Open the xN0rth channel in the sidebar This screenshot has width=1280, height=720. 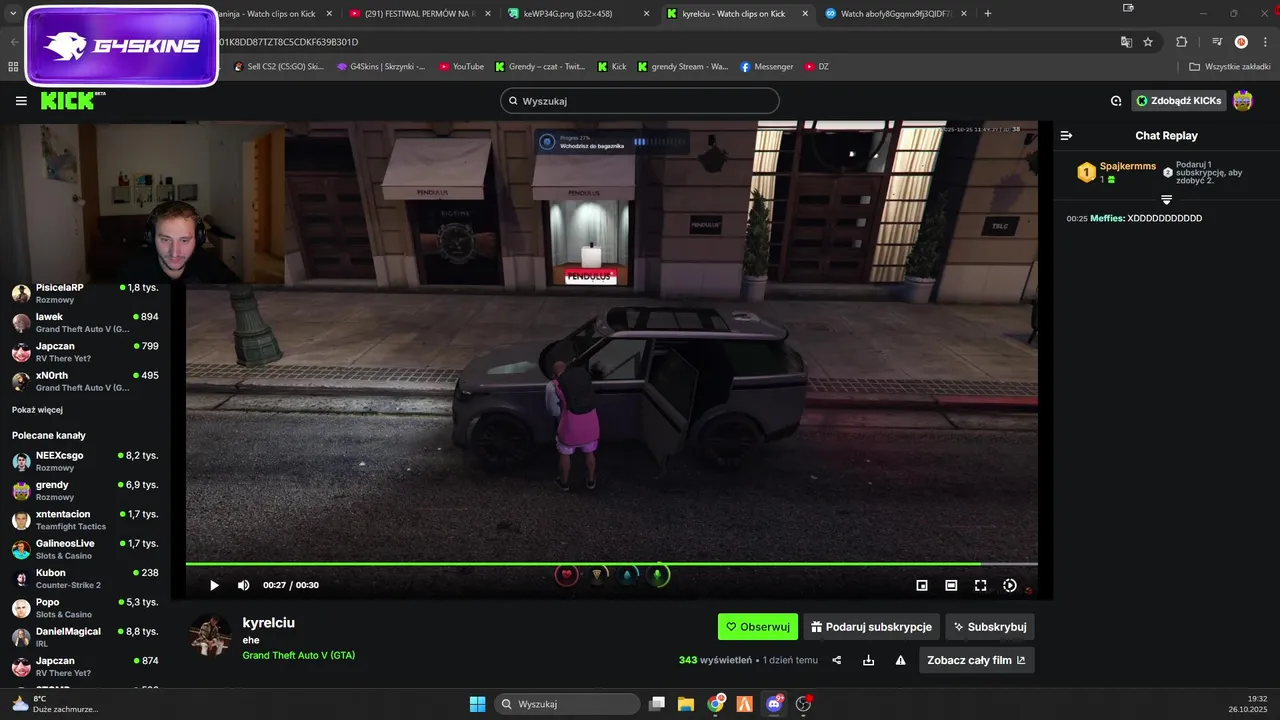pyautogui.click(x=85, y=381)
